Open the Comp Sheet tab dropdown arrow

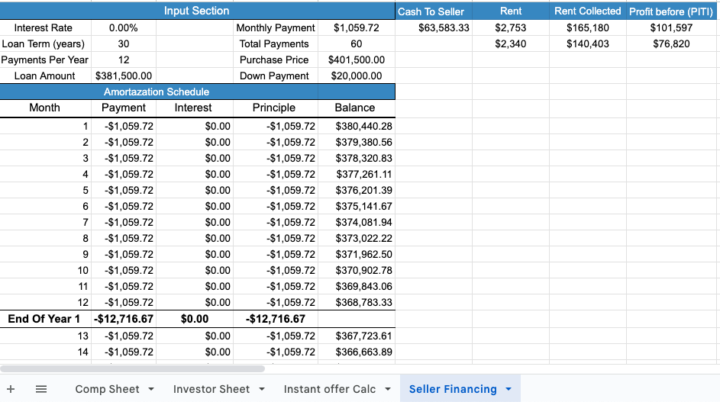(151, 389)
